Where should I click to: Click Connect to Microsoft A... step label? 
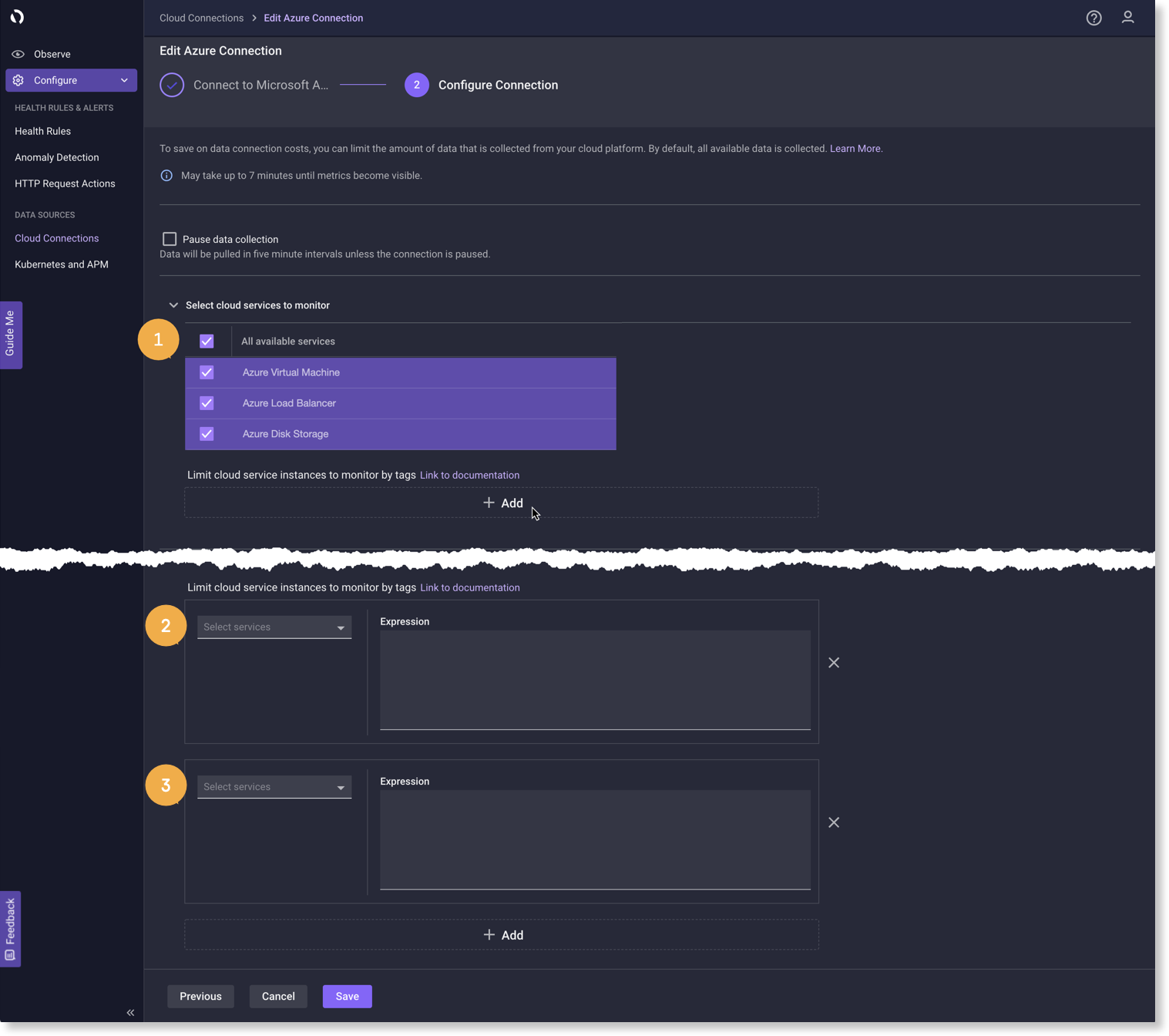click(x=260, y=85)
